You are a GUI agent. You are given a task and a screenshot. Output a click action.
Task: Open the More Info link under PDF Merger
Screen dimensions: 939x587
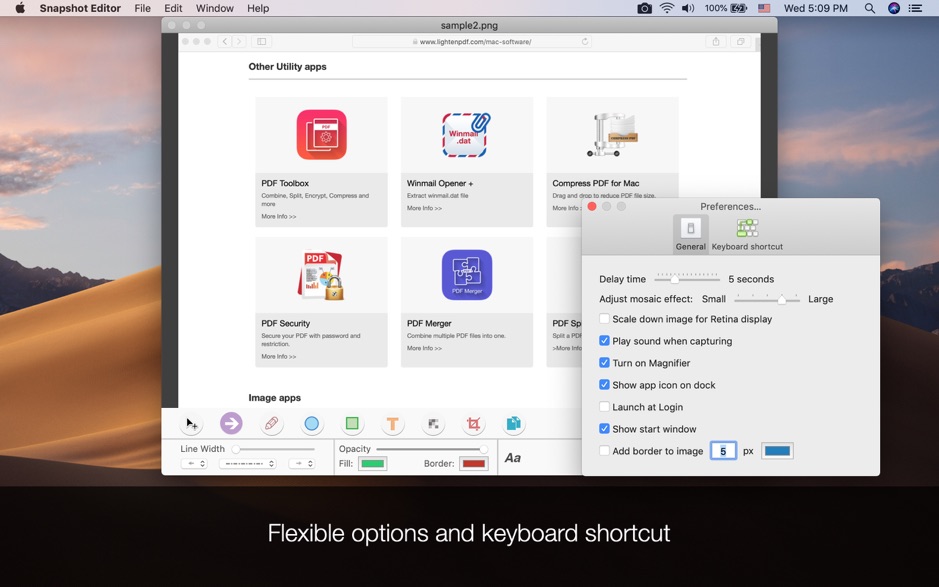422,347
